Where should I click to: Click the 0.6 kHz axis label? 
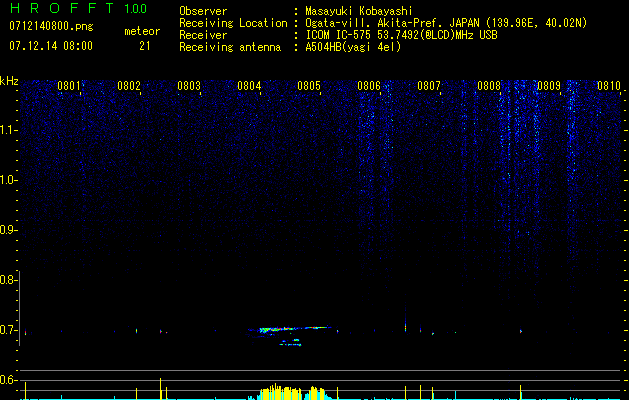point(8,380)
